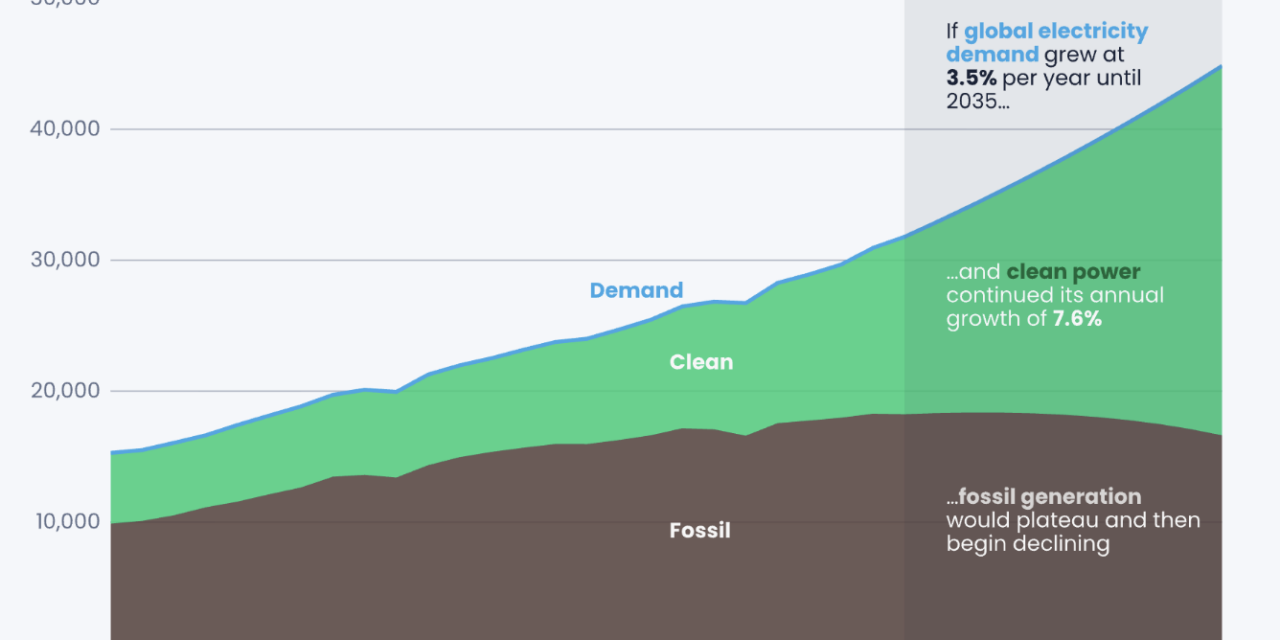Click the Clean series label
This screenshot has height=640, width=1280.
tap(700, 362)
